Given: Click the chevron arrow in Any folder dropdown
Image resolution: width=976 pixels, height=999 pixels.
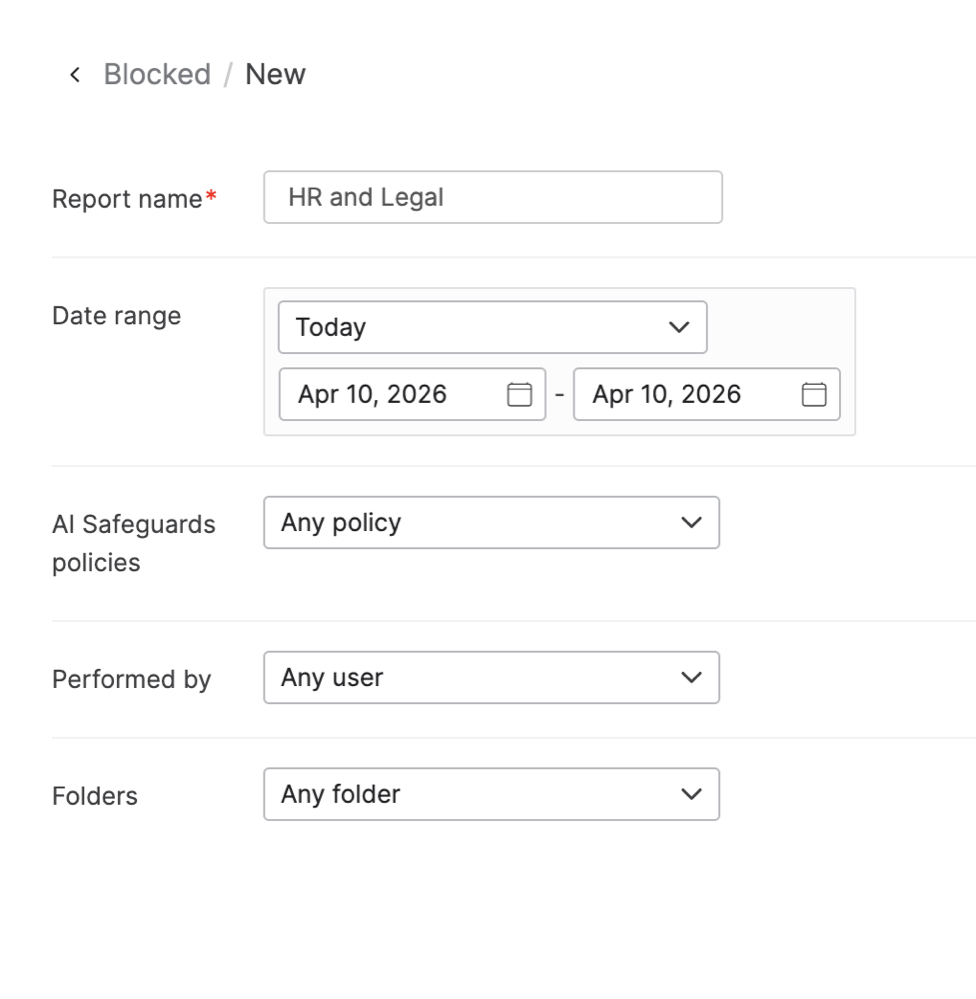Looking at the screenshot, I should (691, 795).
